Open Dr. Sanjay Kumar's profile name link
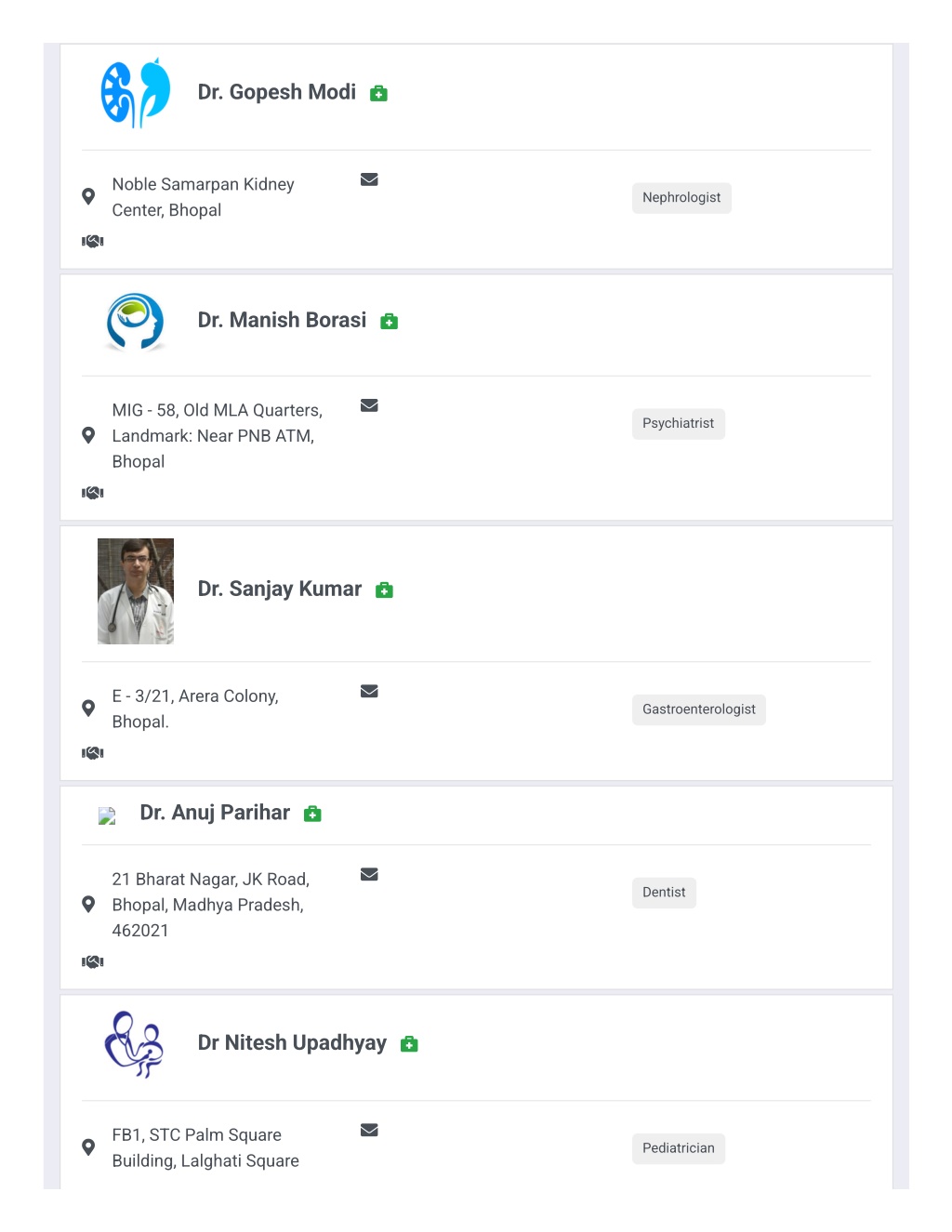The image size is (952, 1232). pyautogui.click(x=280, y=590)
